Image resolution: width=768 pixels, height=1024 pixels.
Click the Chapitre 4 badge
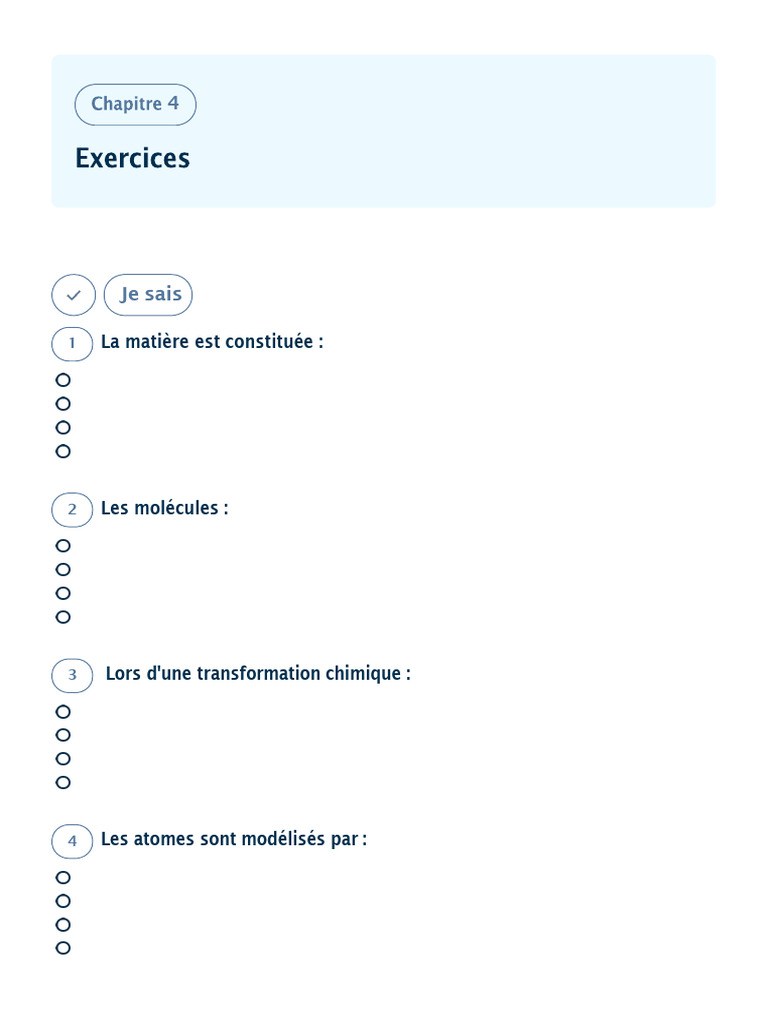coord(135,104)
